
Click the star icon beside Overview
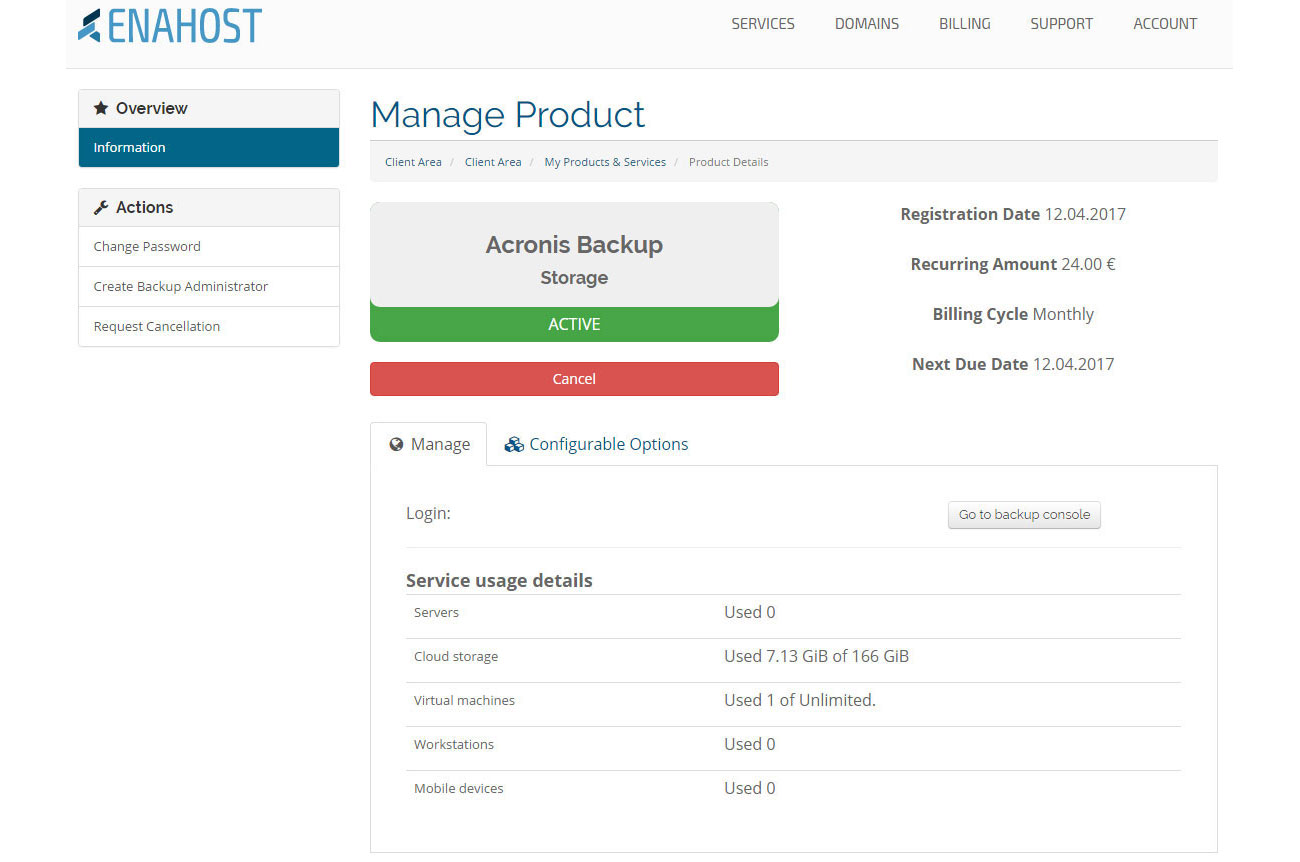[100, 108]
